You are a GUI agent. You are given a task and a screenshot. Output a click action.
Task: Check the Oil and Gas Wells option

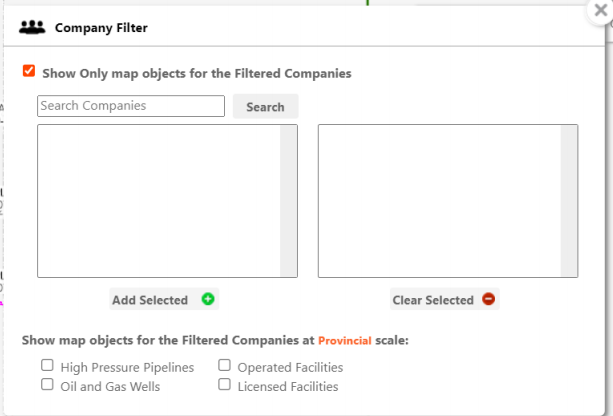(x=47, y=385)
